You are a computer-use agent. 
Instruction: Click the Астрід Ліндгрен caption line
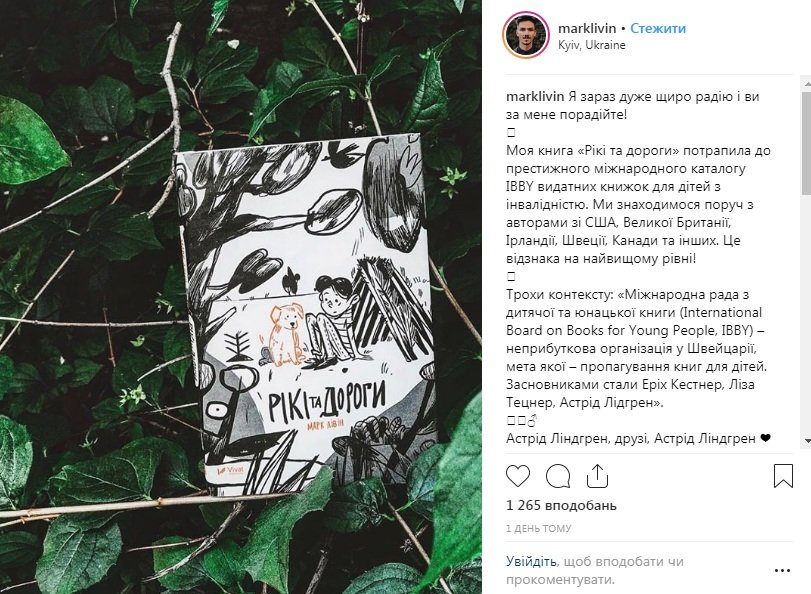tap(638, 438)
